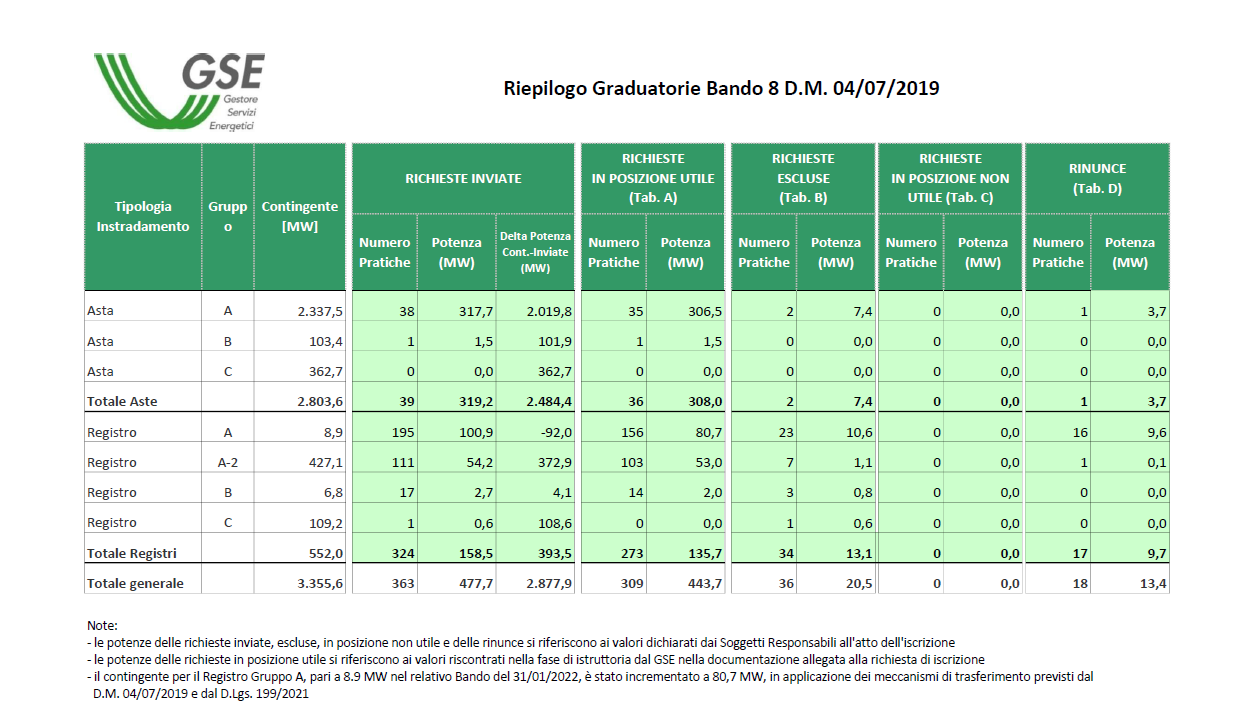Viewport: 1244px width, 713px height.
Task: Click the Tipologia Instradamento column header
Action: tap(143, 216)
